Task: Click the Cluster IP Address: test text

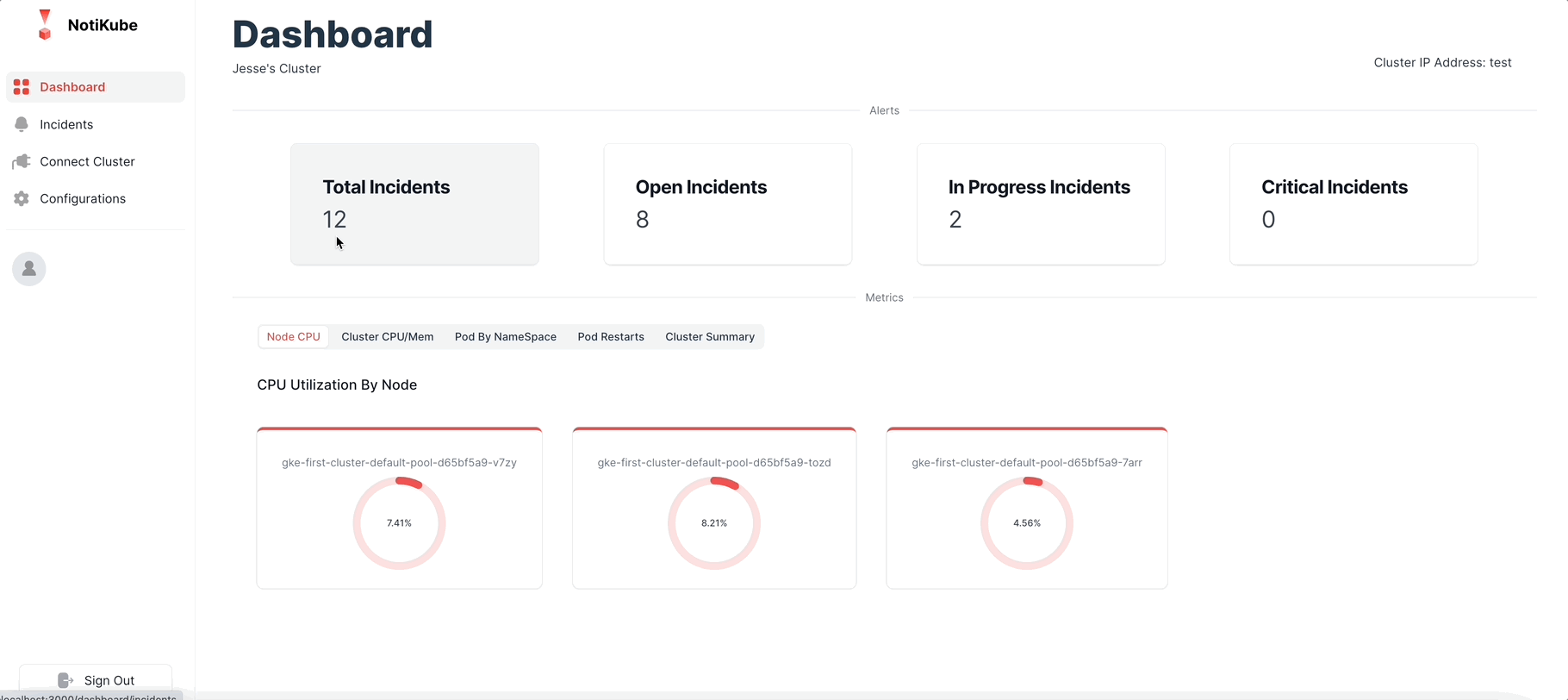Action: (1442, 63)
